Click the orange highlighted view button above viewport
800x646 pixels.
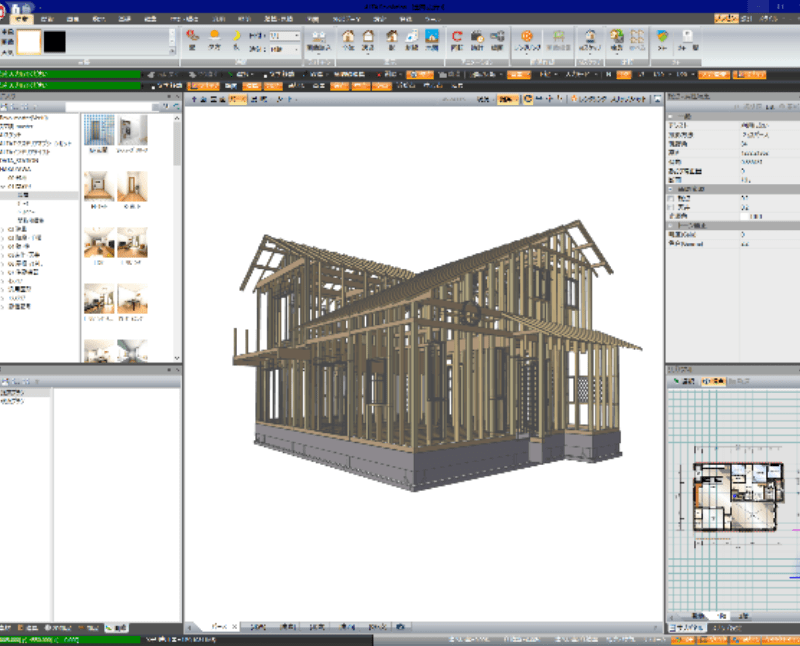click(x=238, y=100)
